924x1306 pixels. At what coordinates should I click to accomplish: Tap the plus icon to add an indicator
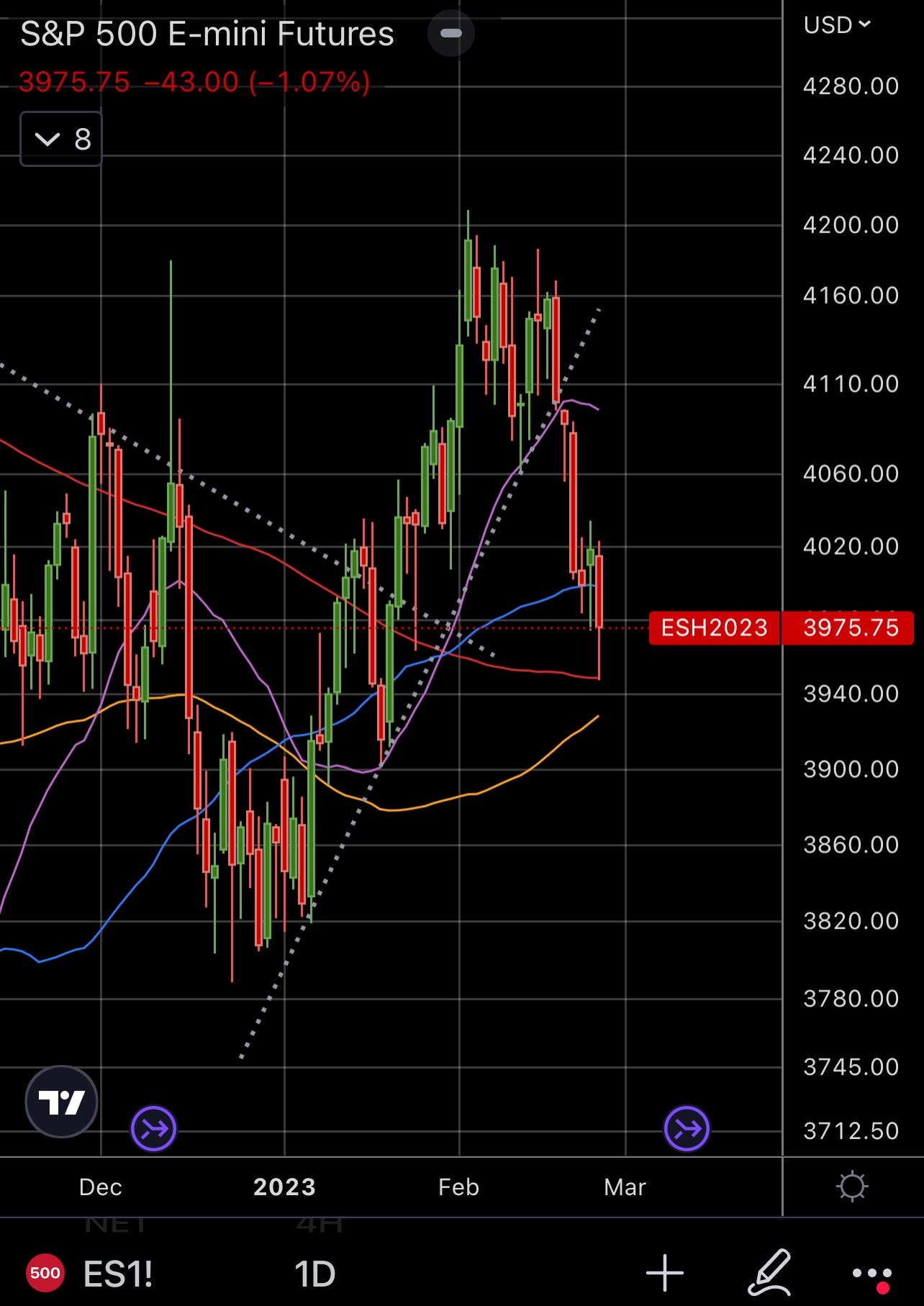pos(664,1274)
